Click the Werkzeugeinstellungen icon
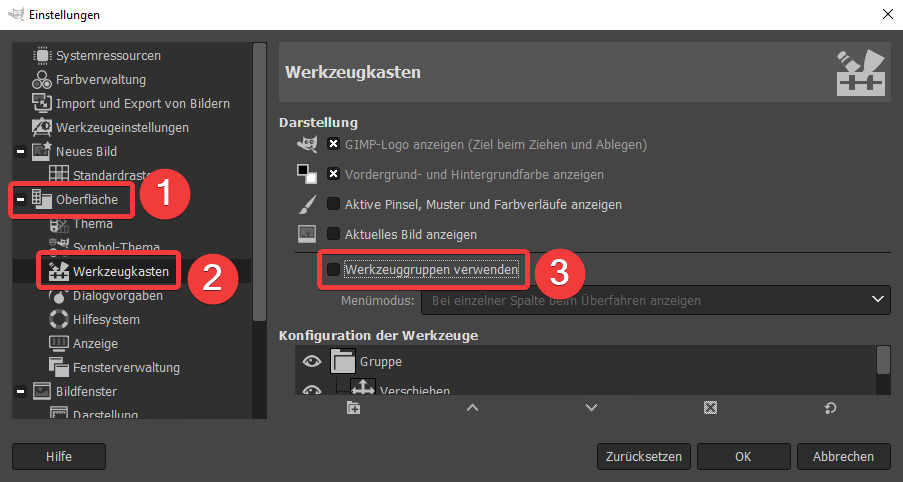 tap(42, 127)
